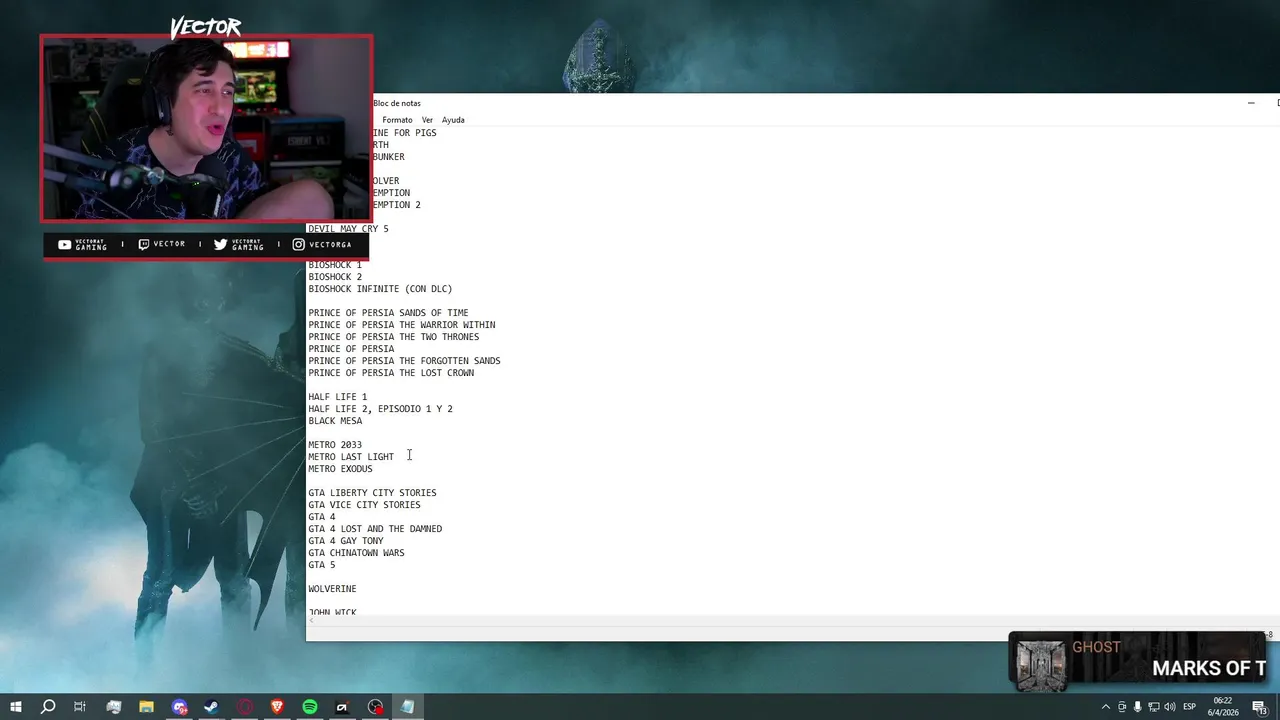
Task: Click the line GTA 4 GAY TONY
Action: [x=346, y=541]
